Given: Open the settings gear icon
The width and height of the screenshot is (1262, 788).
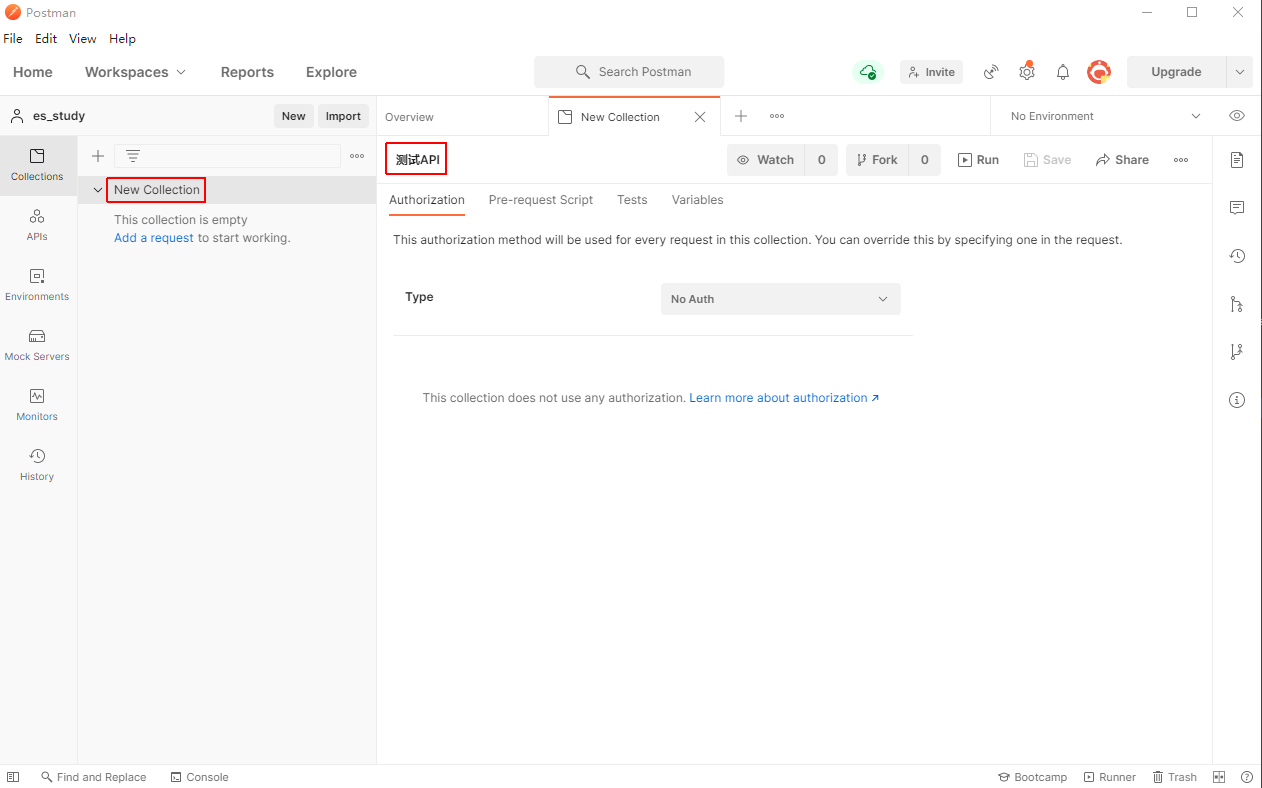Looking at the screenshot, I should (x=1027, y=72).
